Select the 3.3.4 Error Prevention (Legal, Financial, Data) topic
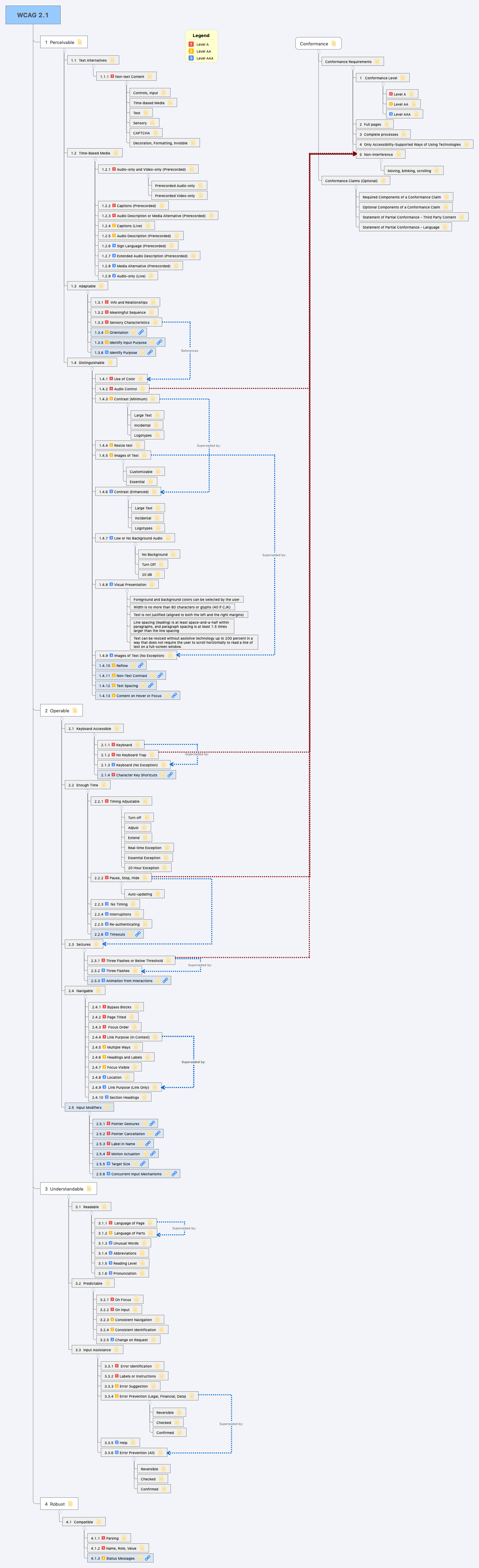The width and height of the screenshot is (479, 1568). pyautogui.click(x=149, y=1396)
